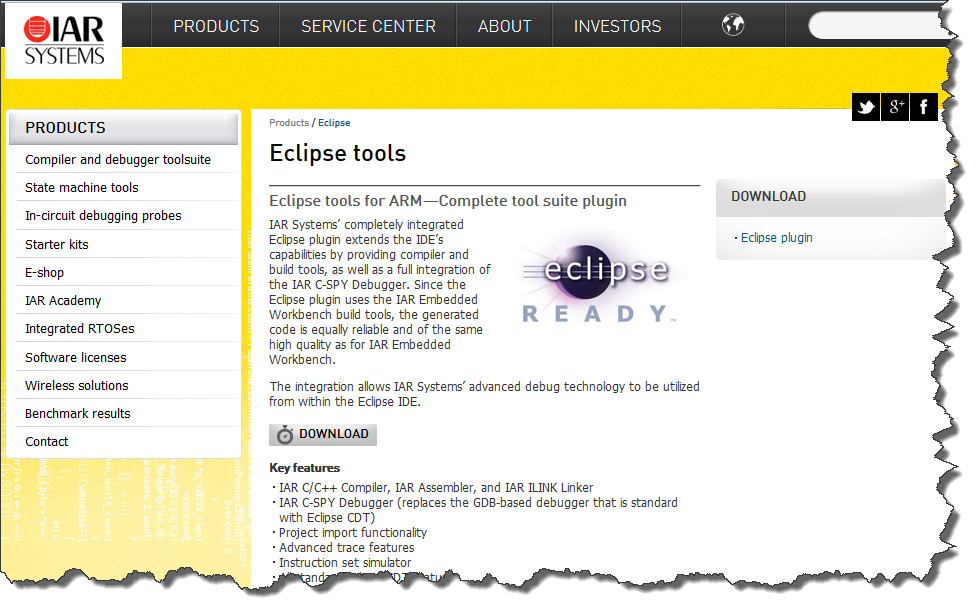Open the Twitter share icon
Screen dimensions: 979x612
866,107
